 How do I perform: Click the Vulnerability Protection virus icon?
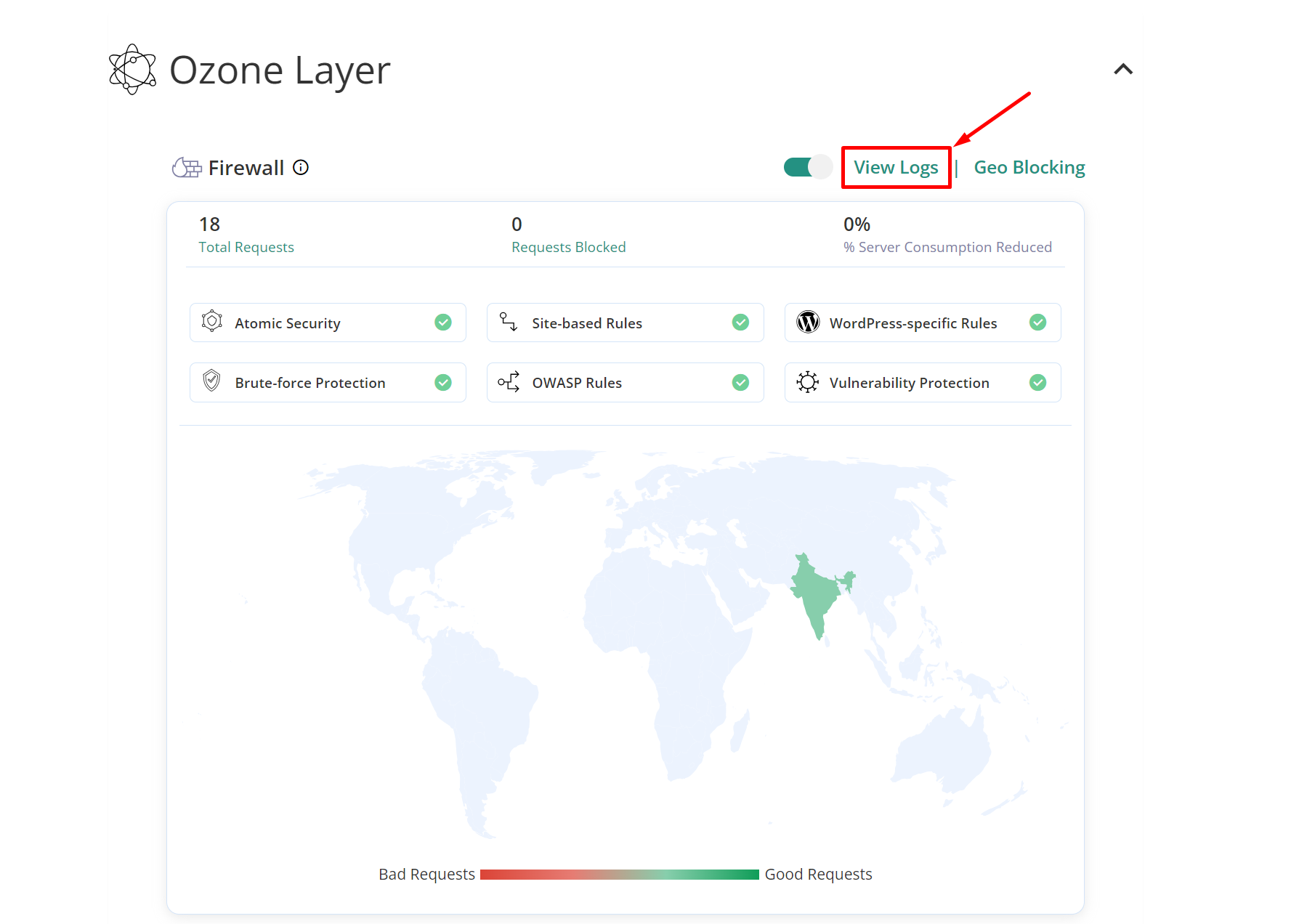click(807, 382)
